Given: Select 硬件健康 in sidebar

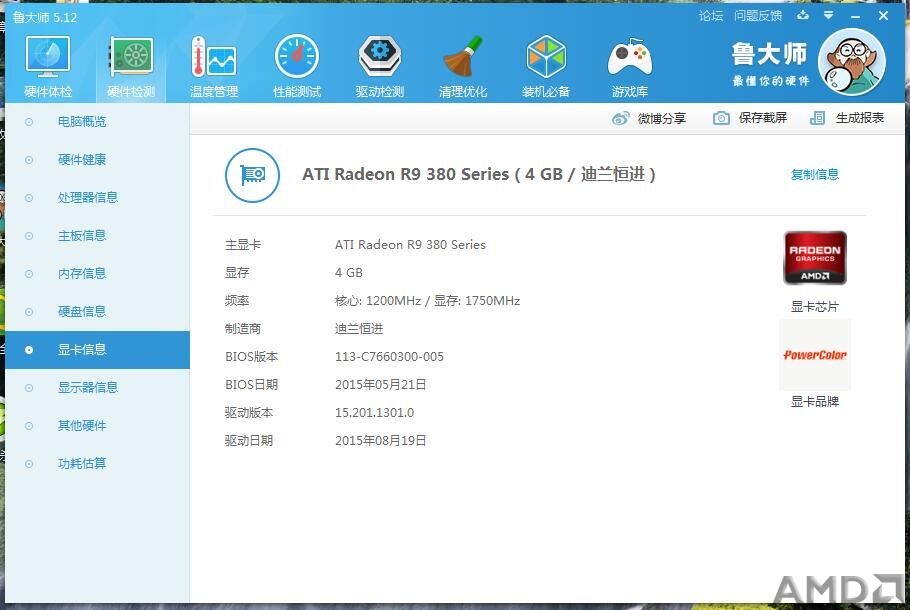Looking at the screenshot, I should pyautogui.click(x=98, y=160).
